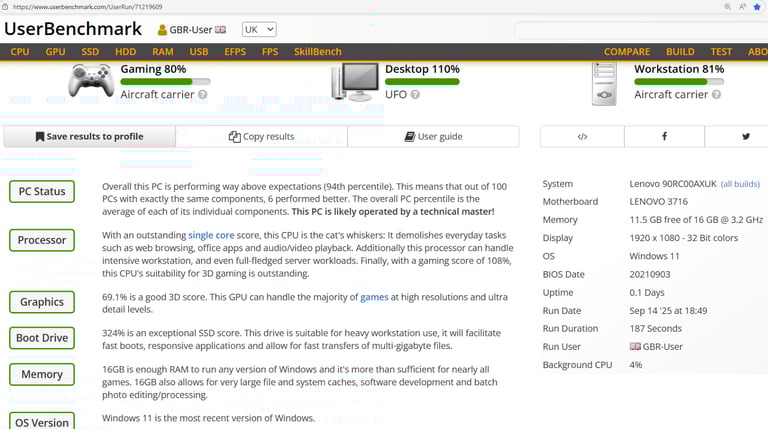768x429 pixels.
Task: Click the Graphics button
Action: 42,302
